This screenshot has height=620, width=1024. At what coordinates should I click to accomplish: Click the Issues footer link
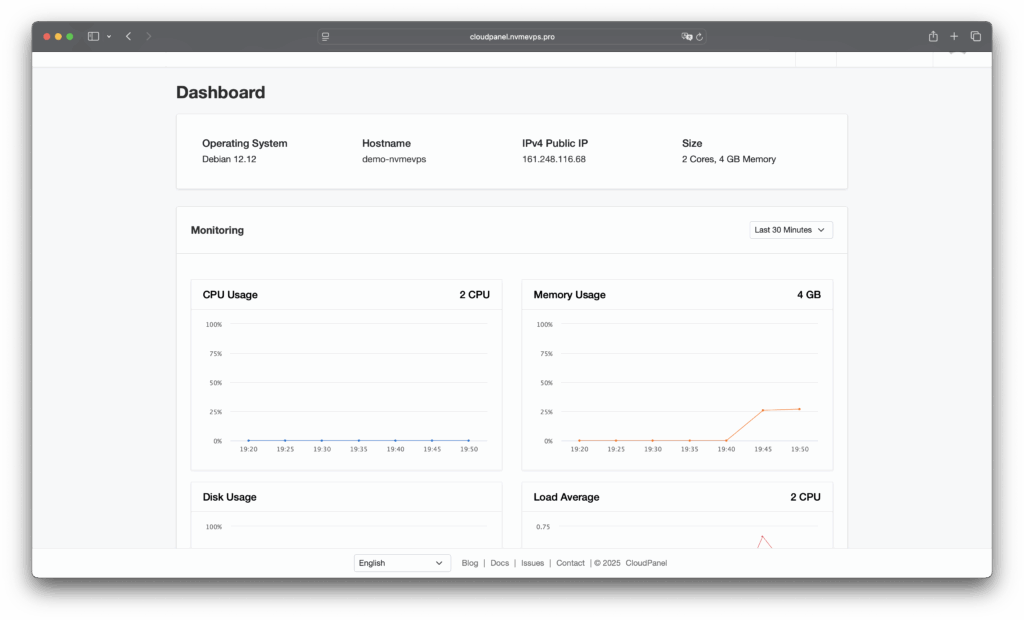532,563
